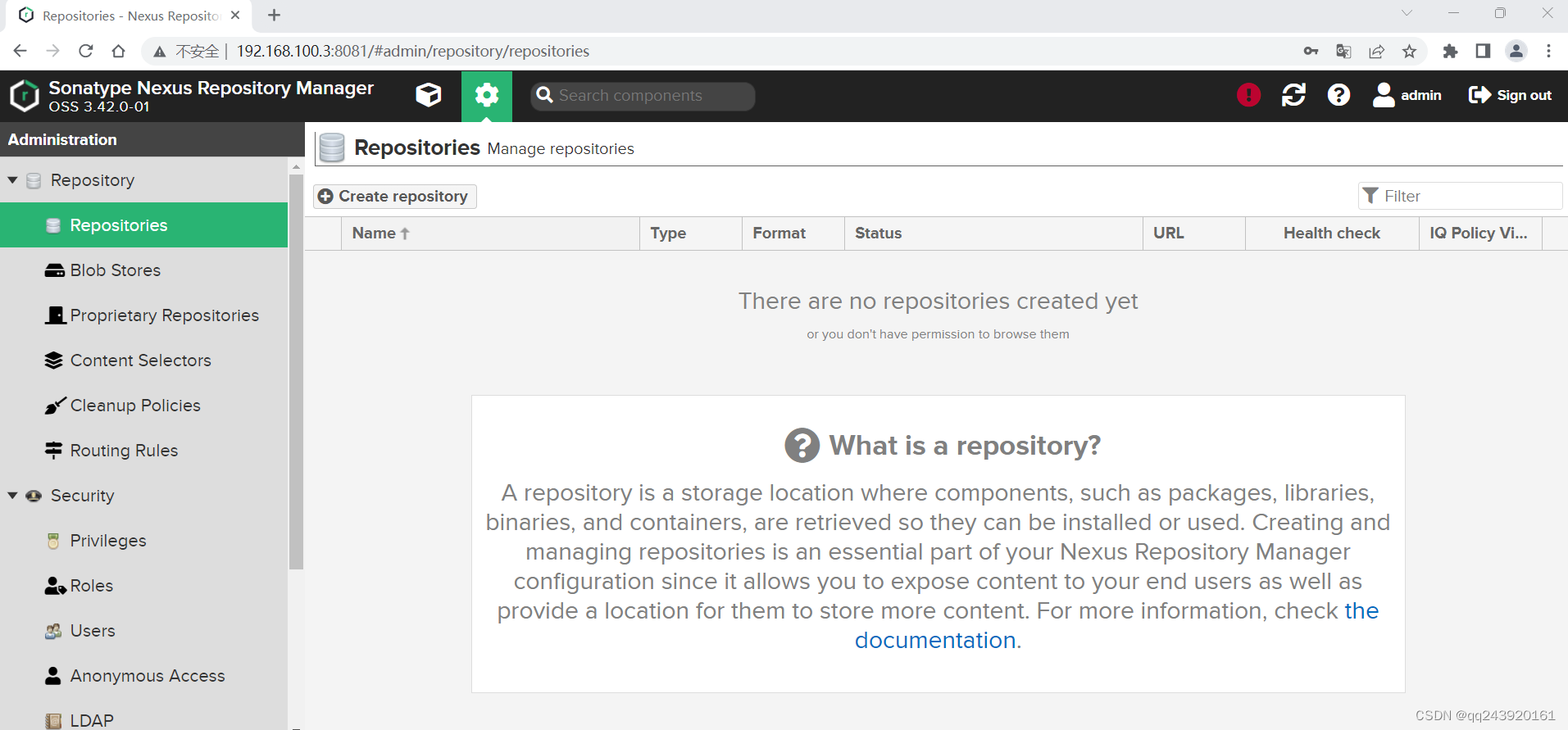This screenshot has width=1568, height=730.
Task: Click the address bar URL
Action: point(413,51)
